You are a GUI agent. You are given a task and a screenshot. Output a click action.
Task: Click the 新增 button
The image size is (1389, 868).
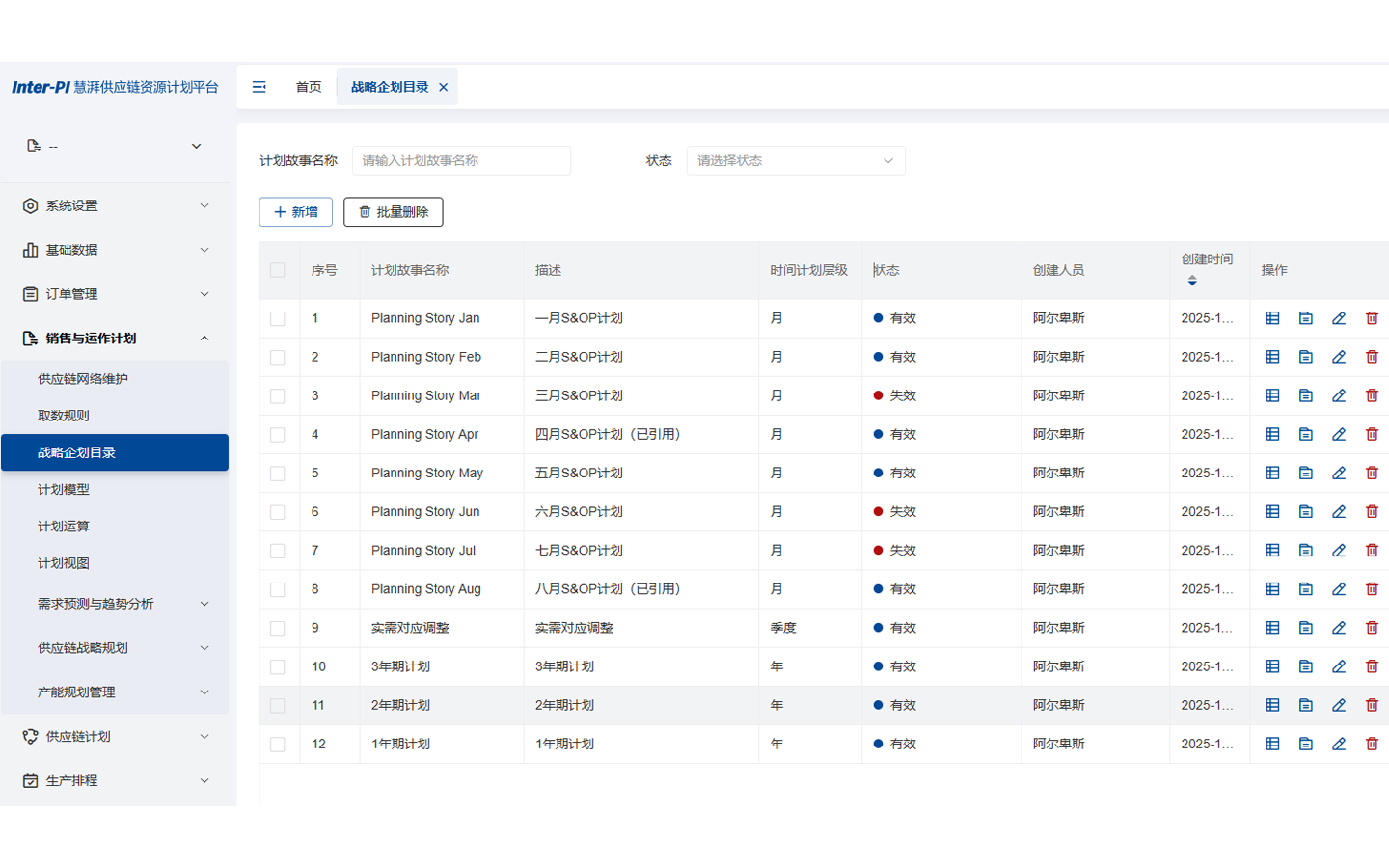pyautogui.click(x=295, y=211)
